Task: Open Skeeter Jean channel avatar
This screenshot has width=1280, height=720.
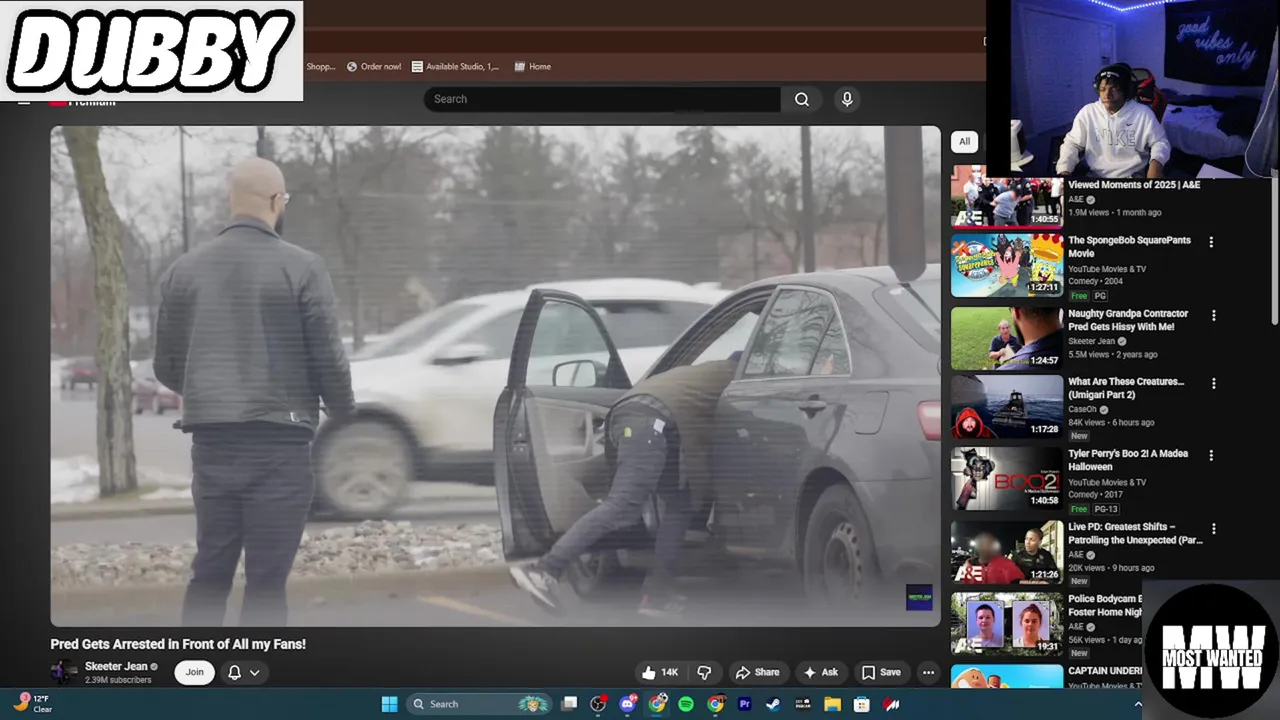Action: point(63,672)
